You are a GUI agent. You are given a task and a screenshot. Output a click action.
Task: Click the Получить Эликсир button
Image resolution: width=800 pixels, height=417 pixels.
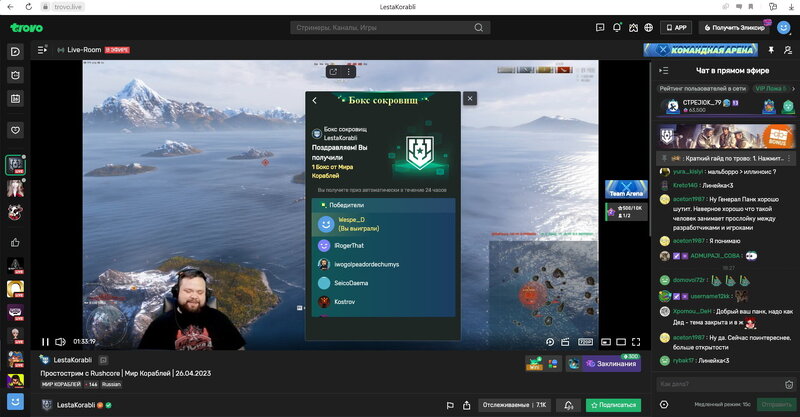click(734, 28)
